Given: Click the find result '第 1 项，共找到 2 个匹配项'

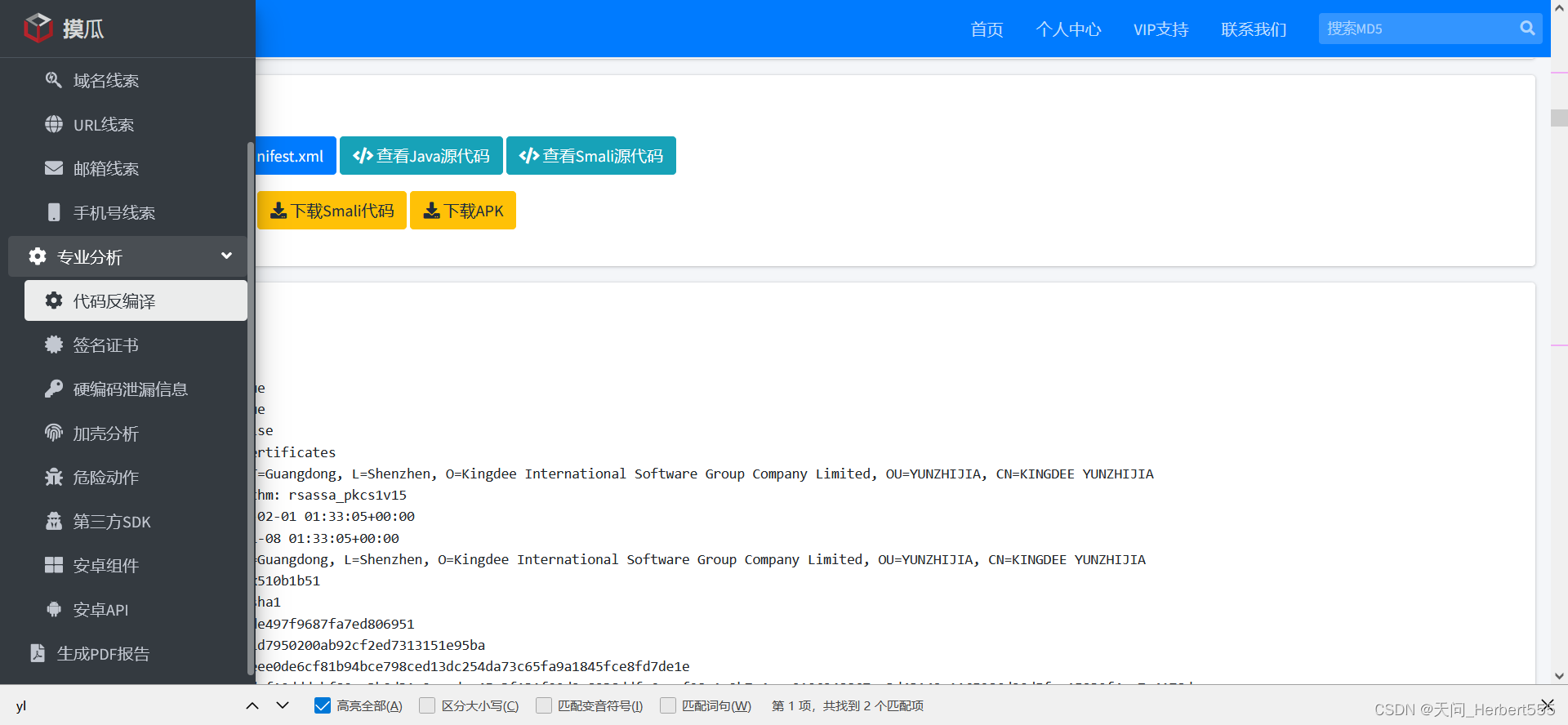Looking at the screenshot, I should pyautogui.click(x=847, y=705).
